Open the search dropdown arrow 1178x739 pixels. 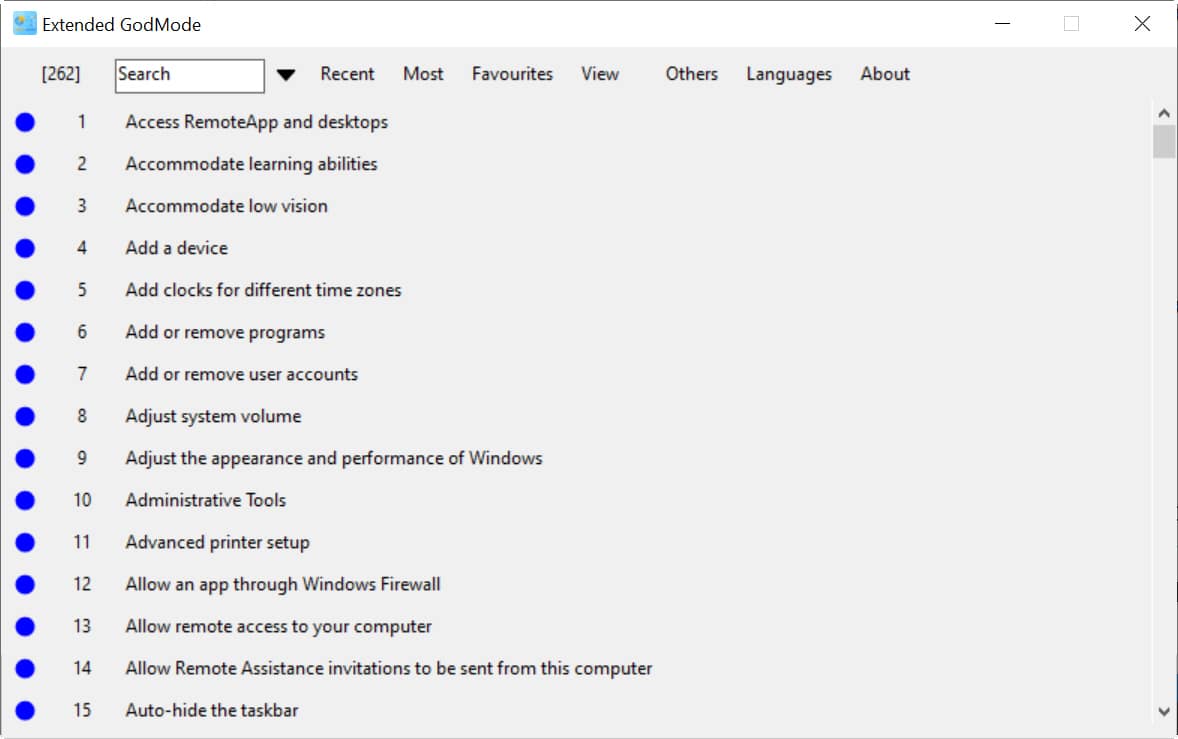(x=286, y=75)
